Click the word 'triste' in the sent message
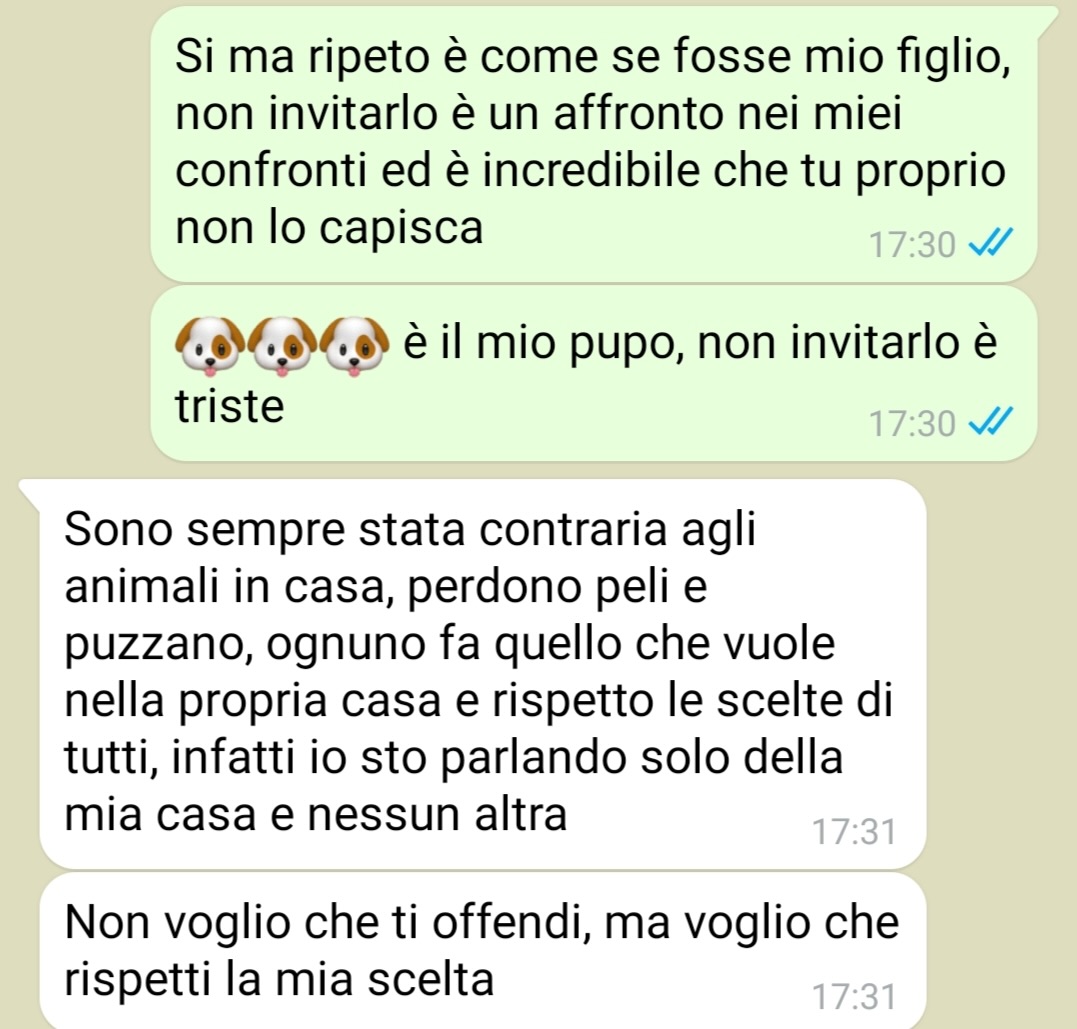Viewport: 1077px width, 1029px height. [x=229, y=406]
